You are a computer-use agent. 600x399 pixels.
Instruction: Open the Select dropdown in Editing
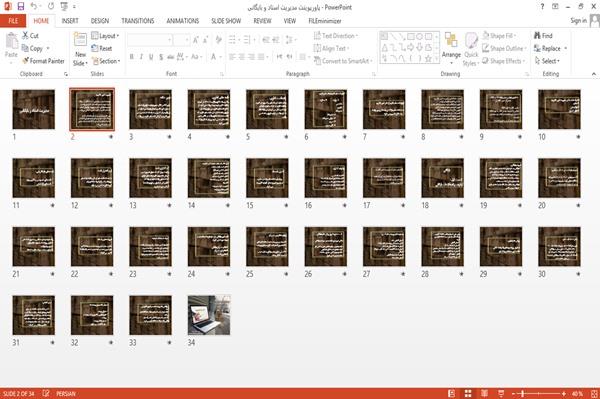547,61
